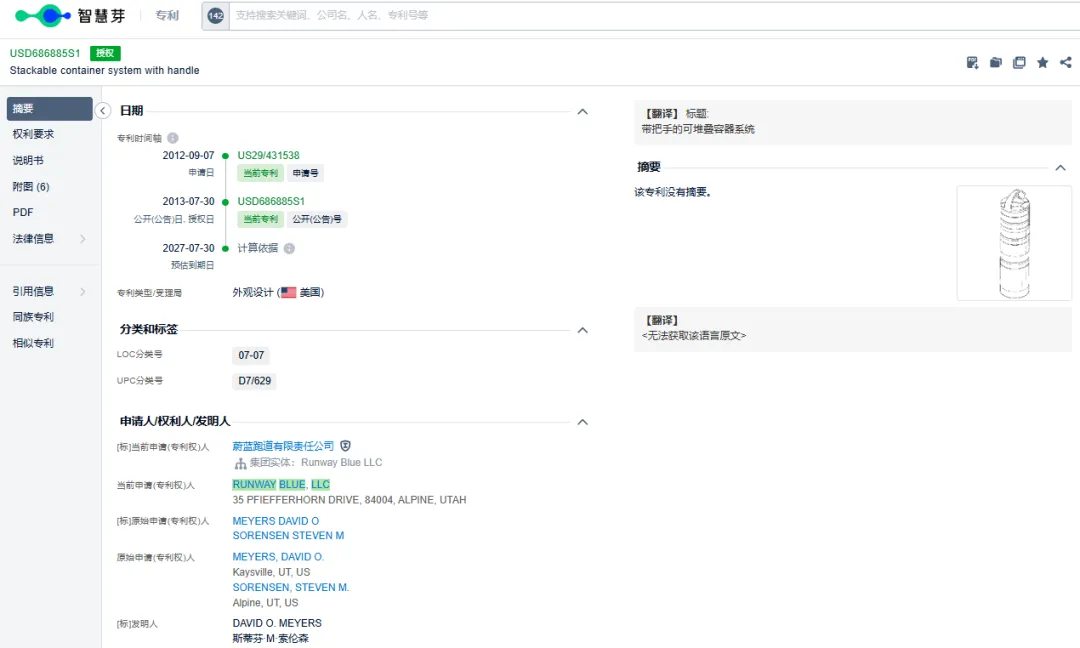Collapse the left sidebar with the arrow
1080x648 pixels.
click(x=103, y=110)
